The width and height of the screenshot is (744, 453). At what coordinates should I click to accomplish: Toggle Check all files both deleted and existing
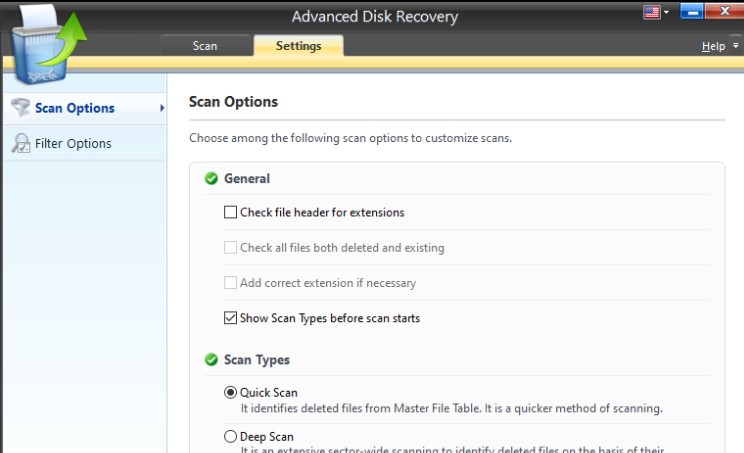(230, 247)
